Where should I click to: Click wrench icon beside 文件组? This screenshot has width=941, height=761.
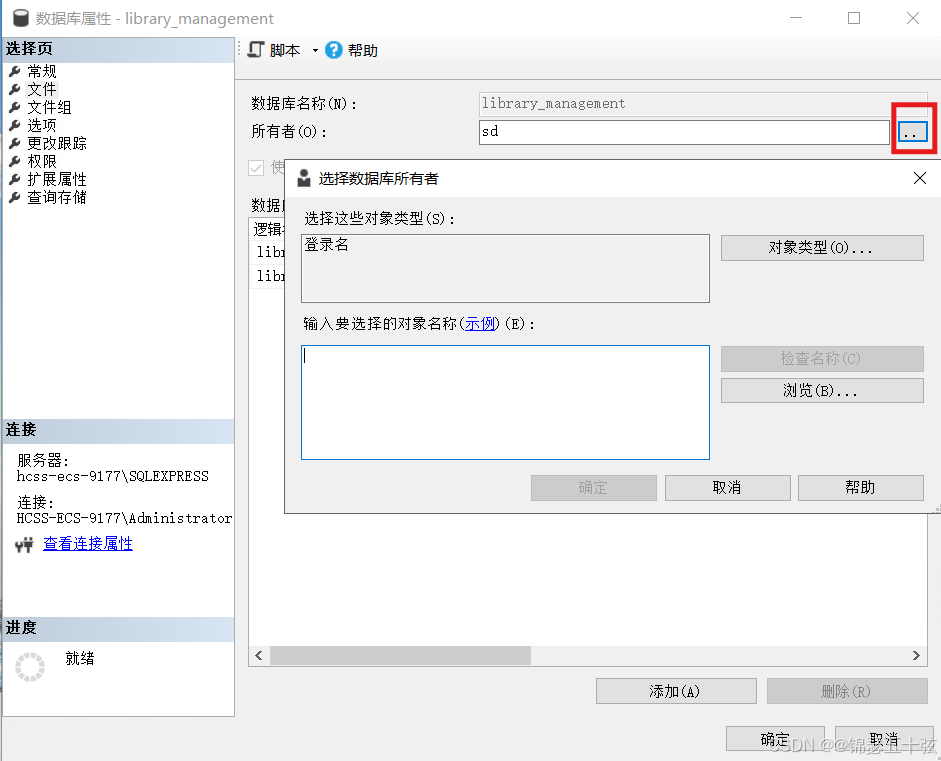click(x=15, y=107)
